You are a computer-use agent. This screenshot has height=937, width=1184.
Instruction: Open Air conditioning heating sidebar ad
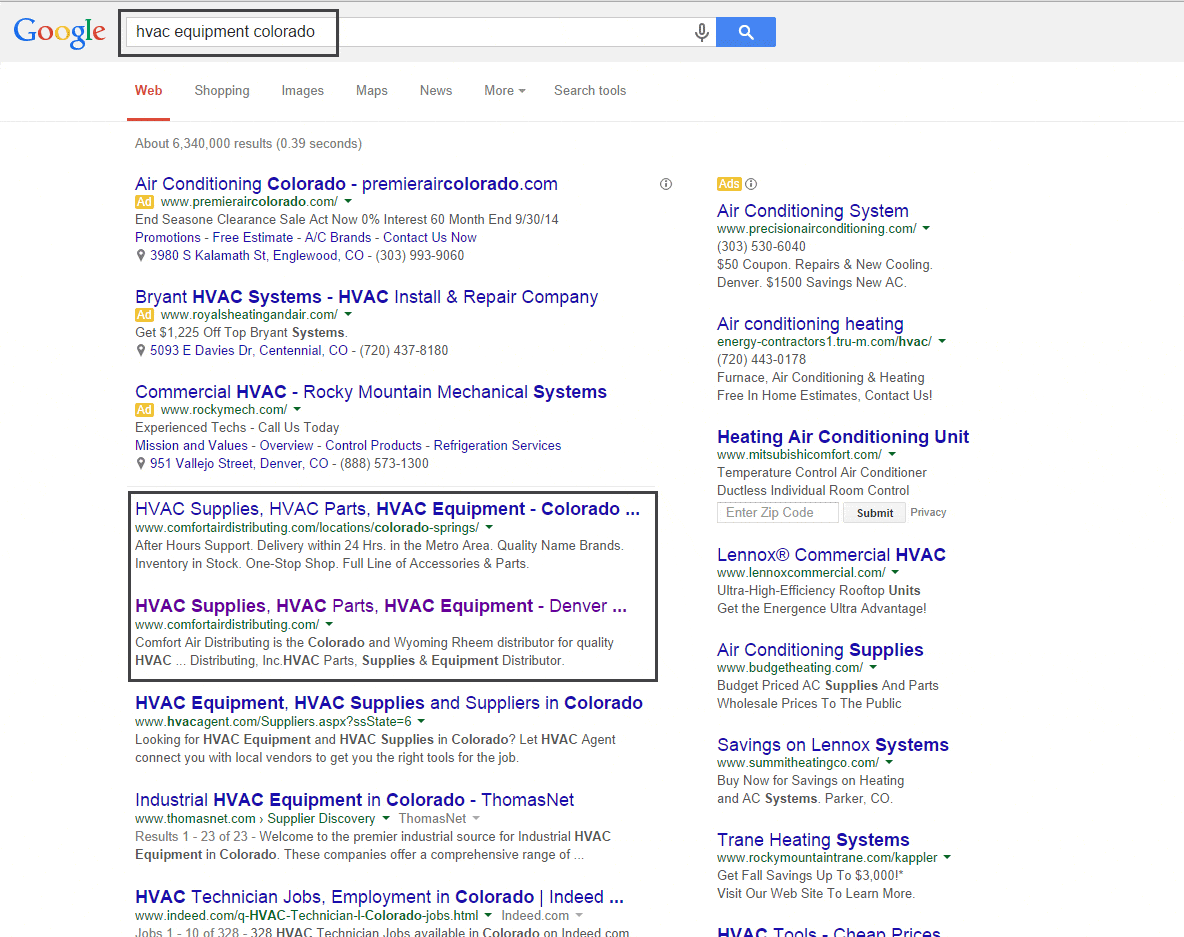coord(810,324)
